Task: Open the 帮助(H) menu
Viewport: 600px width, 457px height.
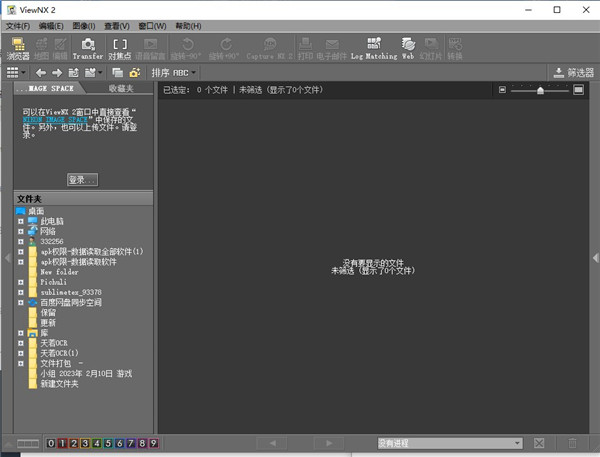Action: tap(188, 26)
